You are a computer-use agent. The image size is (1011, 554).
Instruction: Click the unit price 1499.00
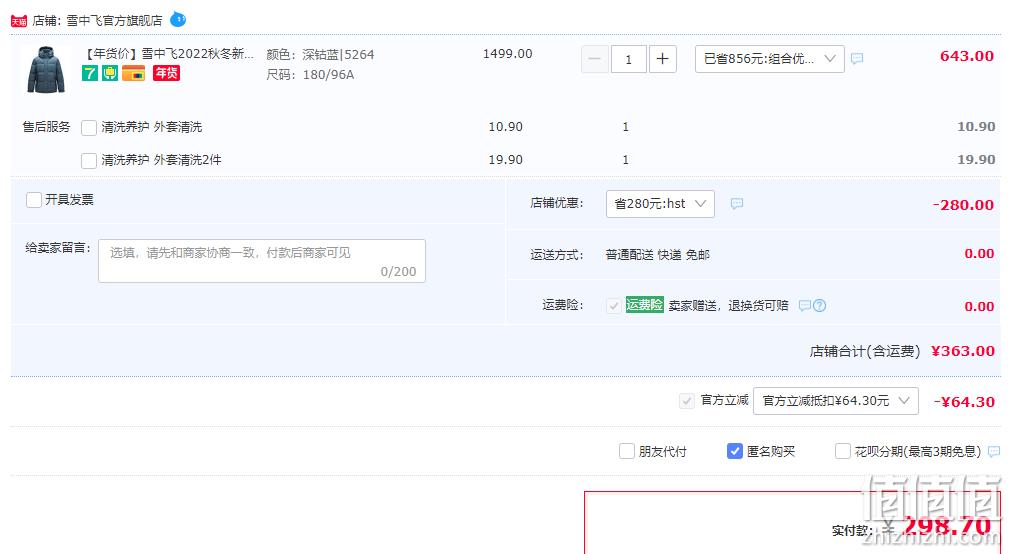(507, 54)
